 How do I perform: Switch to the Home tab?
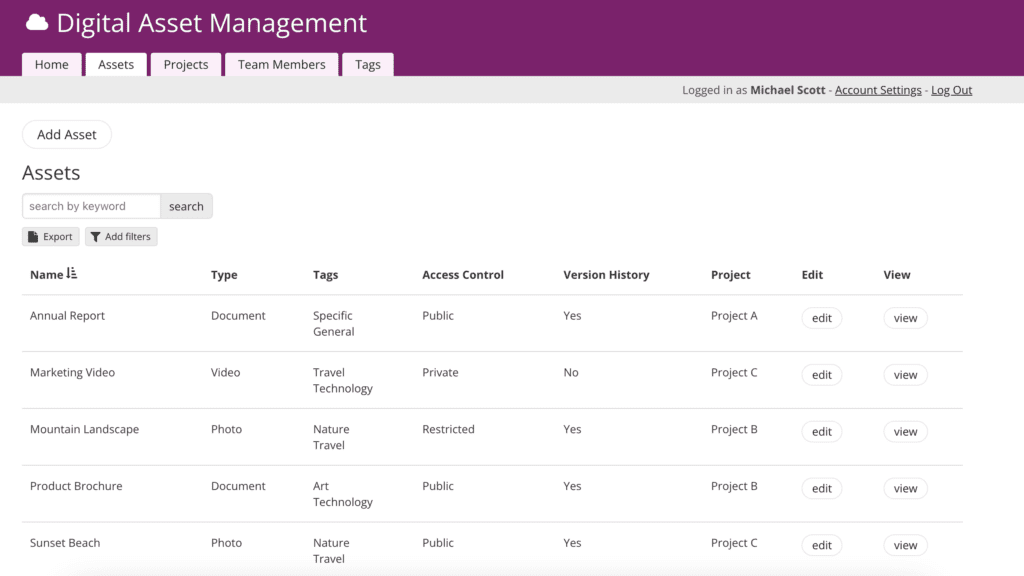52,64
